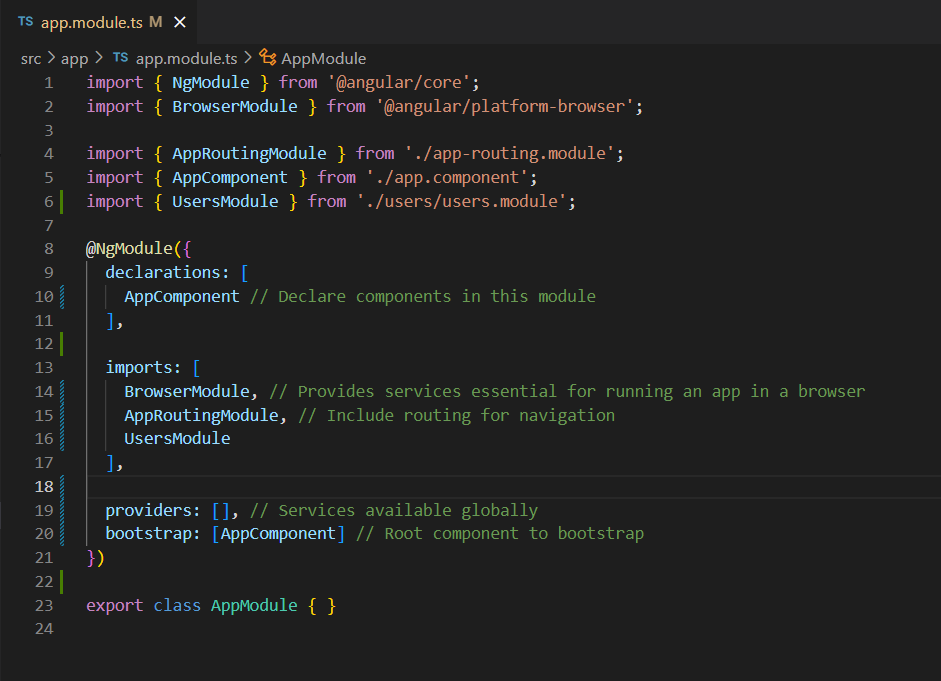941x681 pixels.
Task: Click "src" in the breadcrumb path
Action: point(30,58)
